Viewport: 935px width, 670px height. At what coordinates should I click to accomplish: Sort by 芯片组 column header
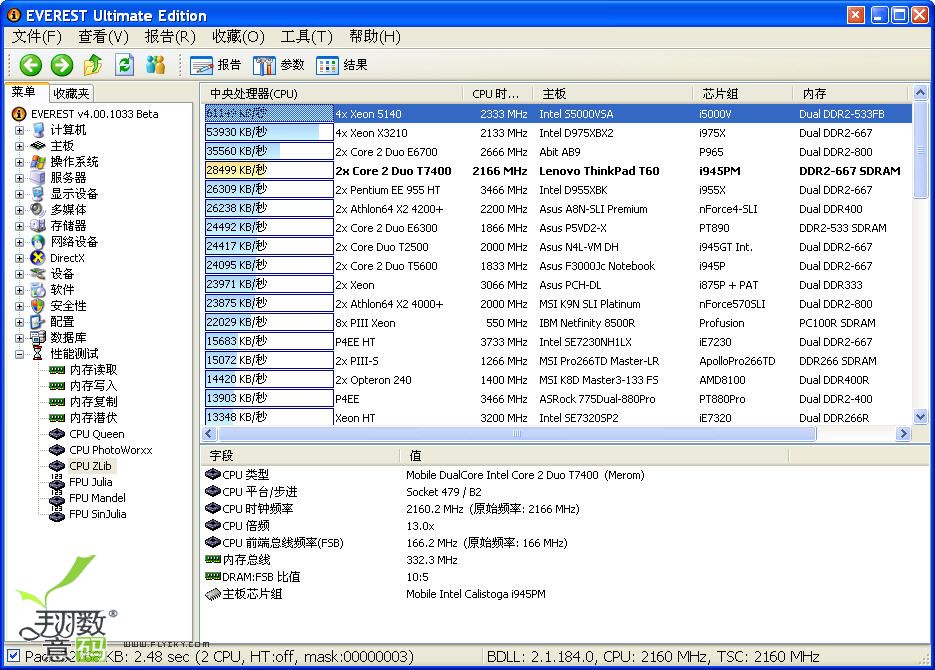point(742,94)
